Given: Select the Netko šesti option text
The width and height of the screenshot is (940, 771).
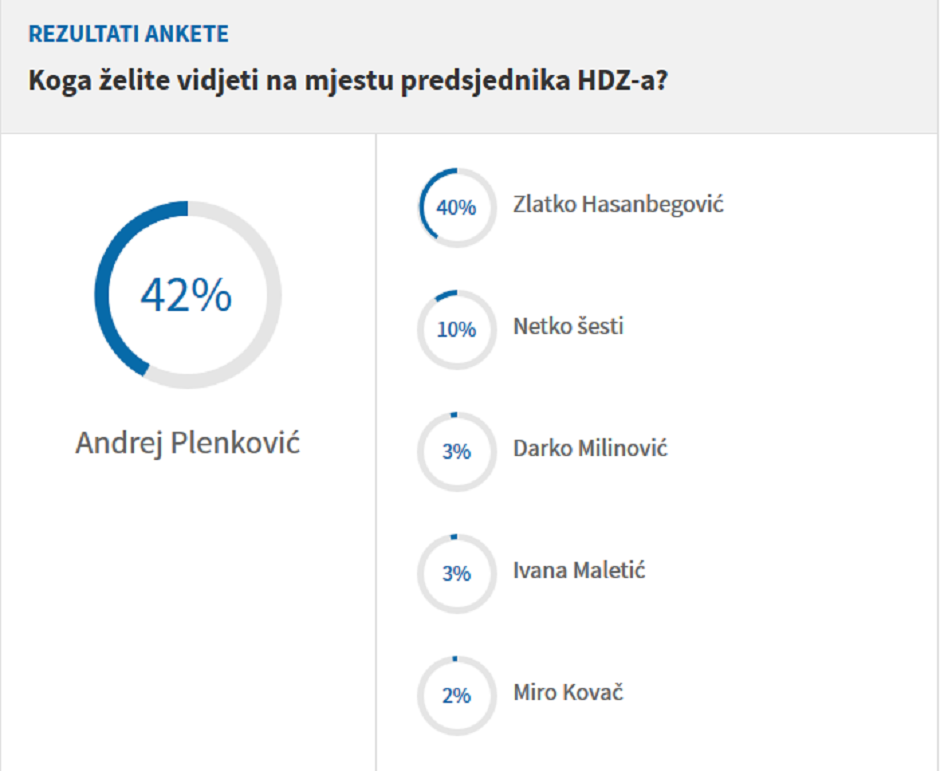Looking at the screenshot, I should click(568, 326).
